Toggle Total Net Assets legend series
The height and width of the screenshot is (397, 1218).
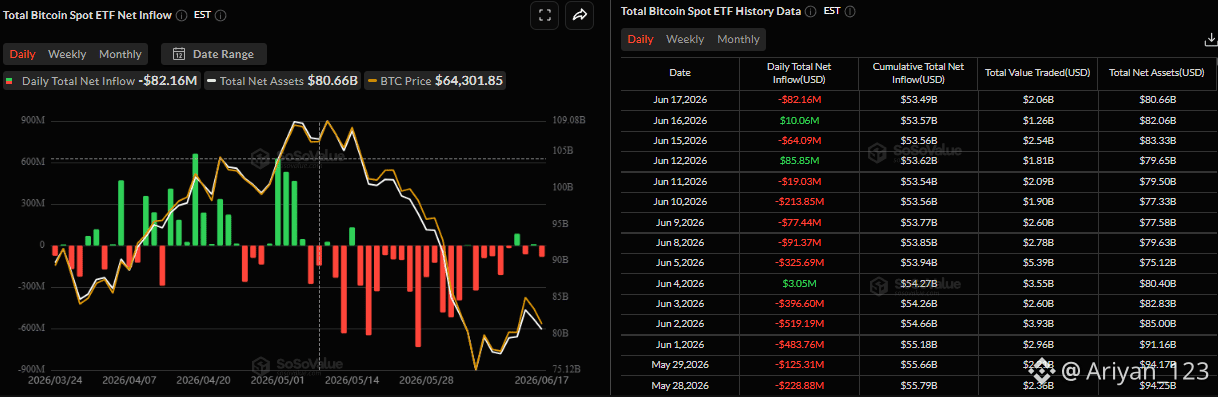[x=282, y=81]
